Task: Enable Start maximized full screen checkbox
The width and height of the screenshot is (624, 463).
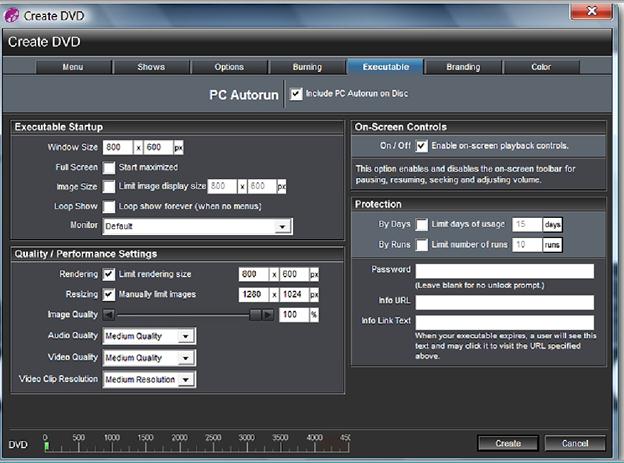Action: pos(109,167)
